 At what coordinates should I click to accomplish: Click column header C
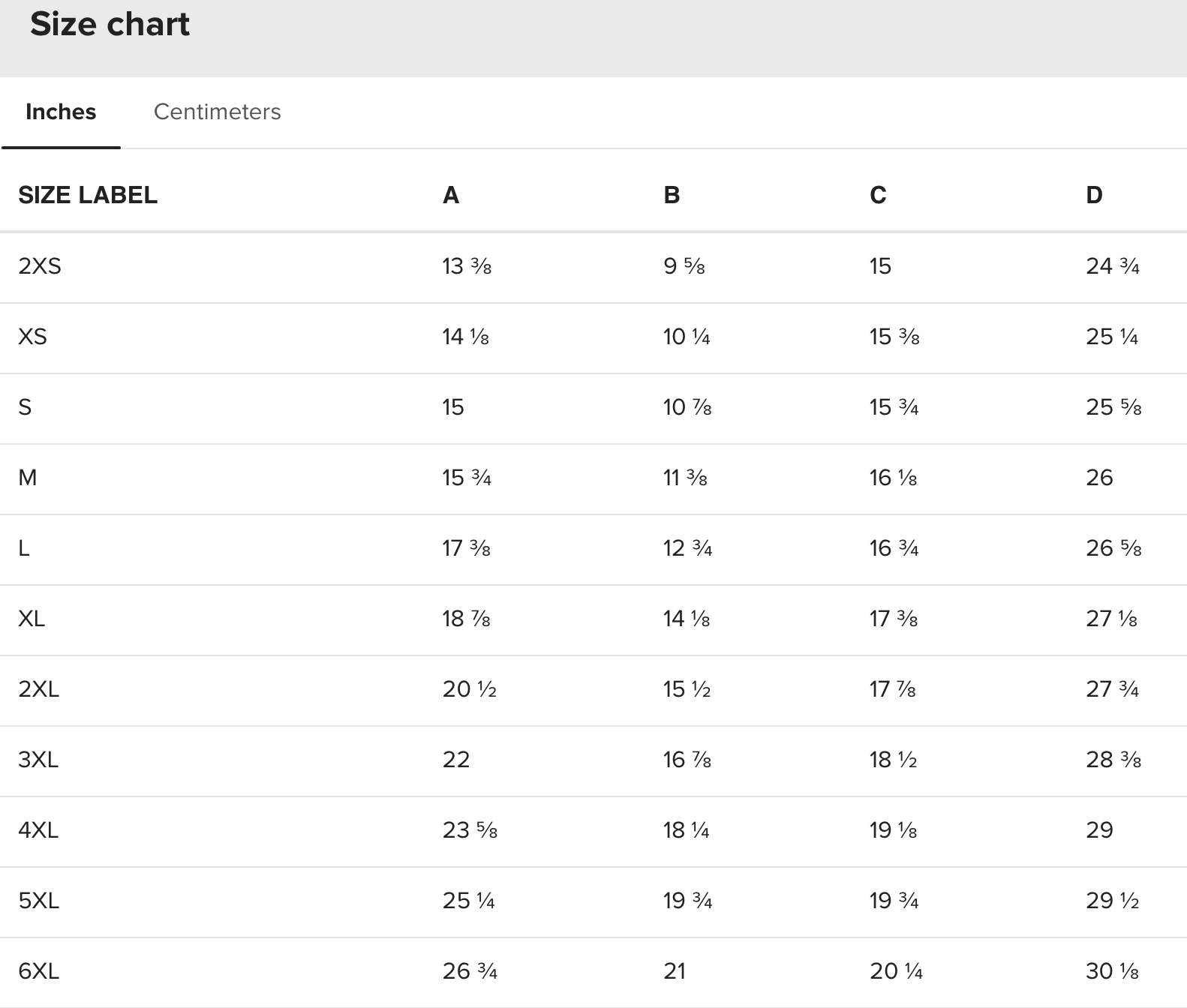(878, 195)
